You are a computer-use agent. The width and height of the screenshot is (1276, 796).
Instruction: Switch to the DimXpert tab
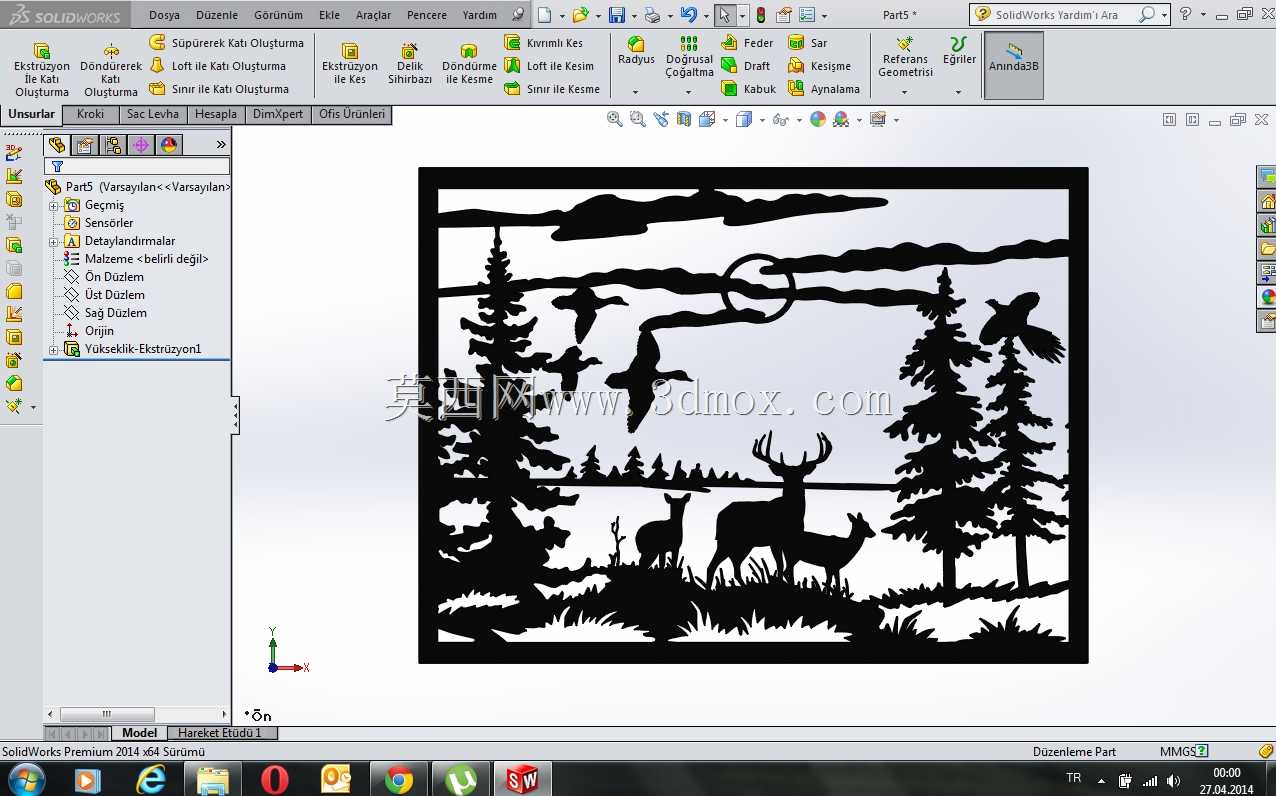[278, 114]
